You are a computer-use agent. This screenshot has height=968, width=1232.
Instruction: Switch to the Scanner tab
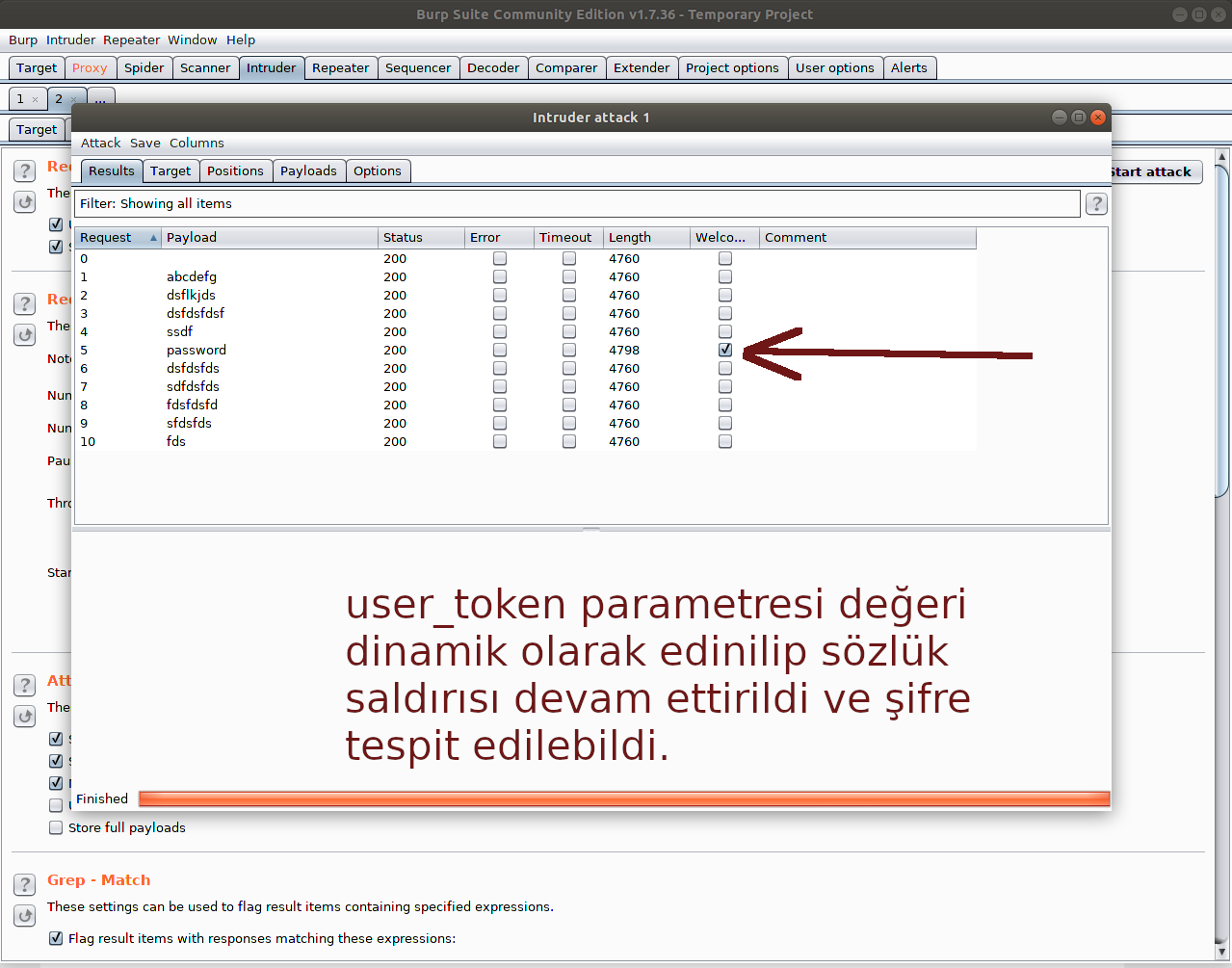(205, 67)
